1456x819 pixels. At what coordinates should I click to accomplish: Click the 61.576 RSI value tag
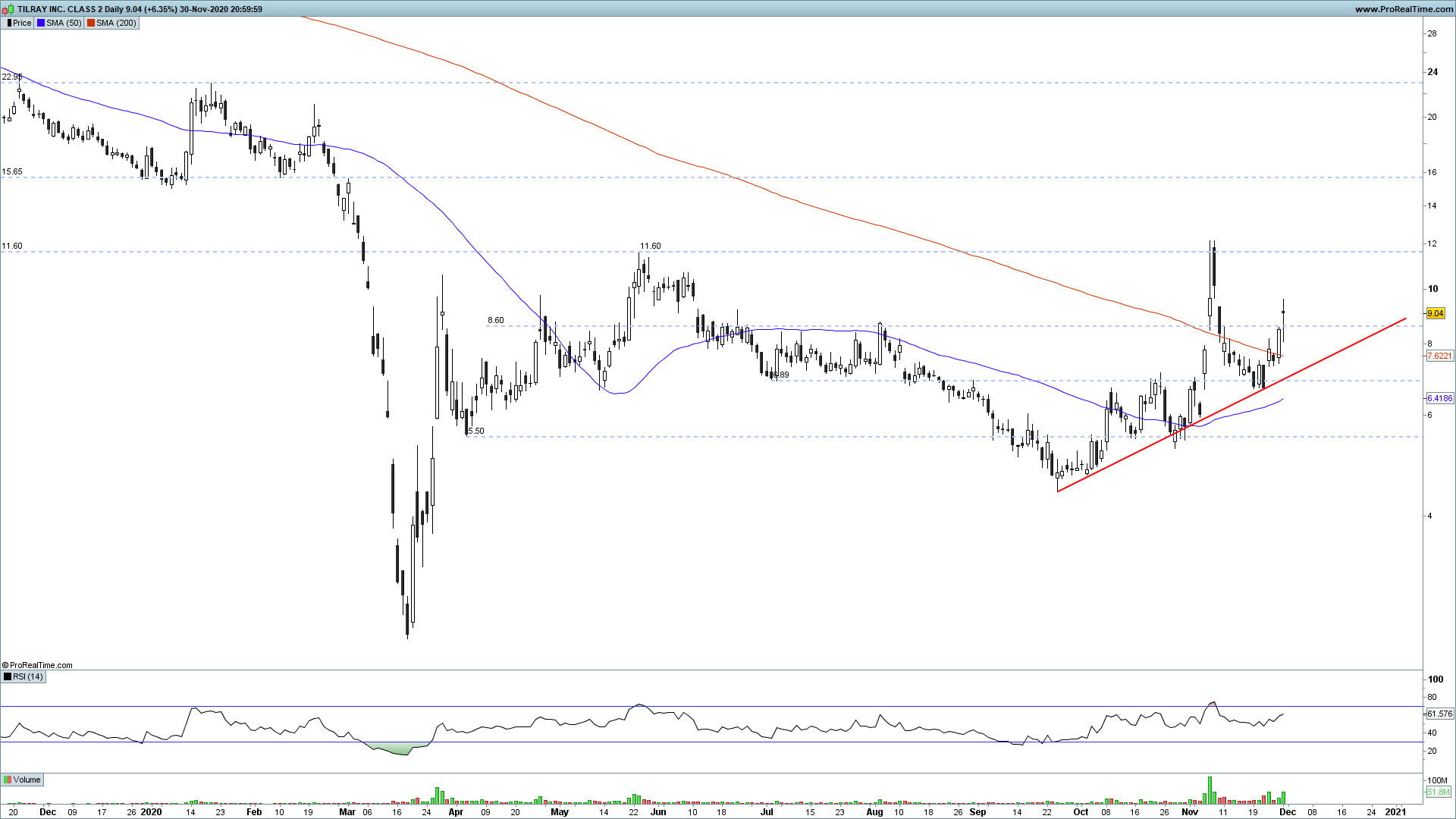tap(1439, 714)
